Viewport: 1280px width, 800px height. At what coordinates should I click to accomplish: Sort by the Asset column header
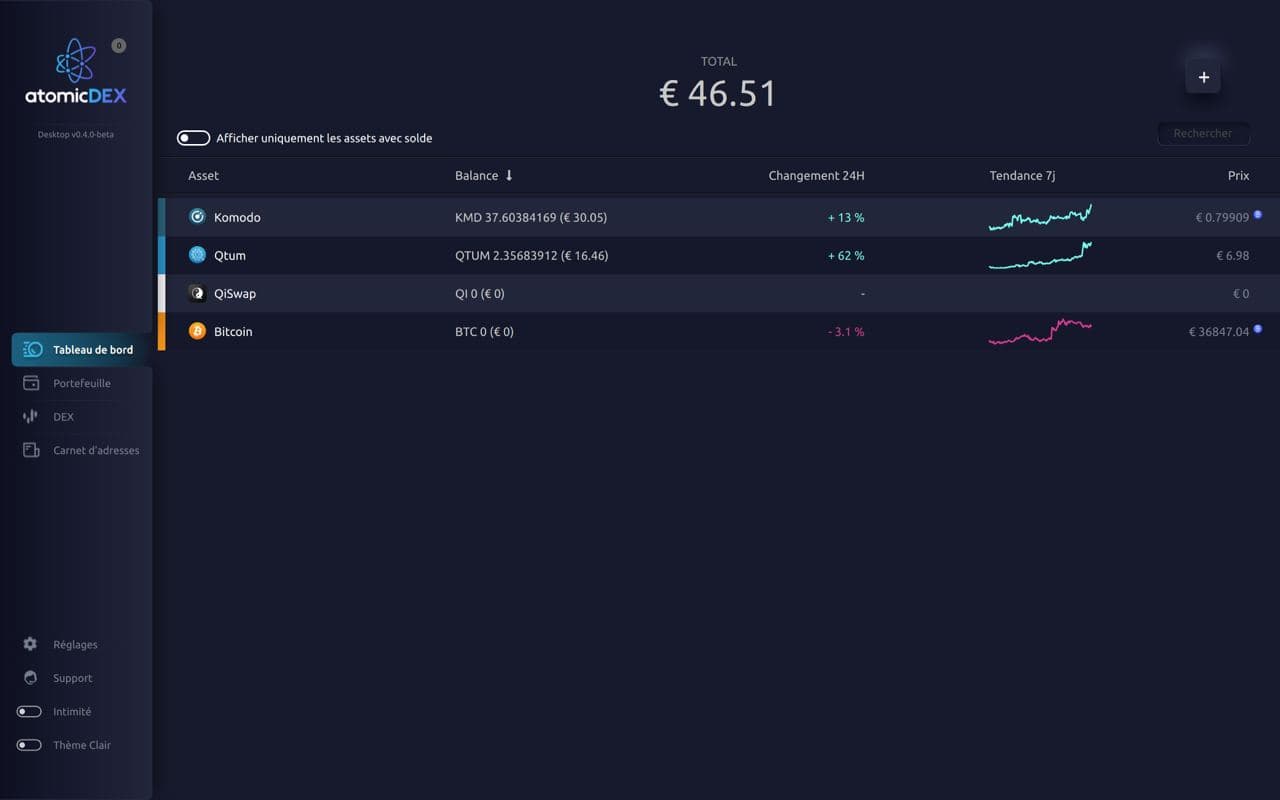pos(203,175)
